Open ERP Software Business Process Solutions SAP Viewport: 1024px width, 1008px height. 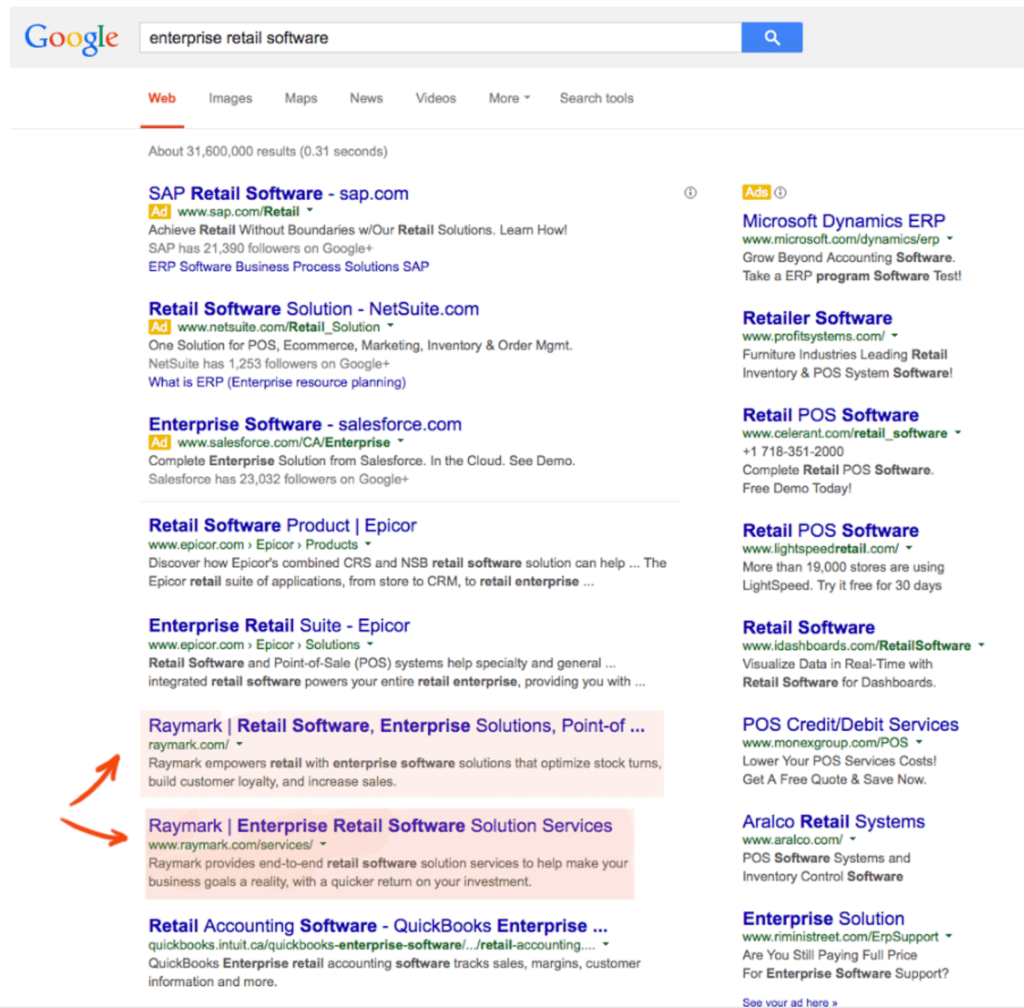click(289, 266)
